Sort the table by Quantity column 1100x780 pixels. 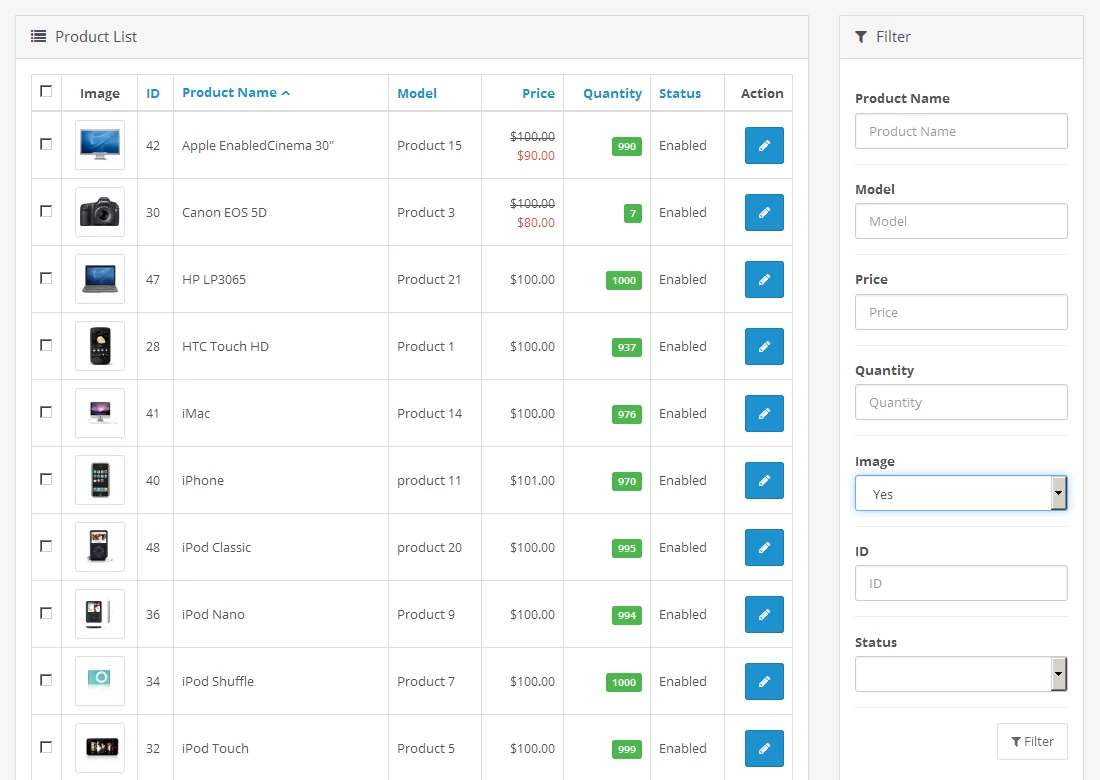point(612,93)
